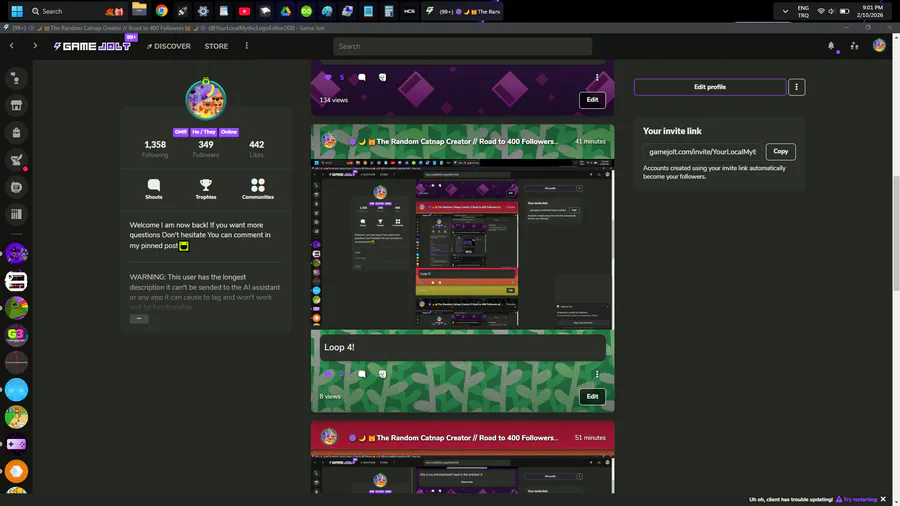Open the circular sticker icon in left sidebar
Viewport: 900px width, 506px height.
coord(16,187)
